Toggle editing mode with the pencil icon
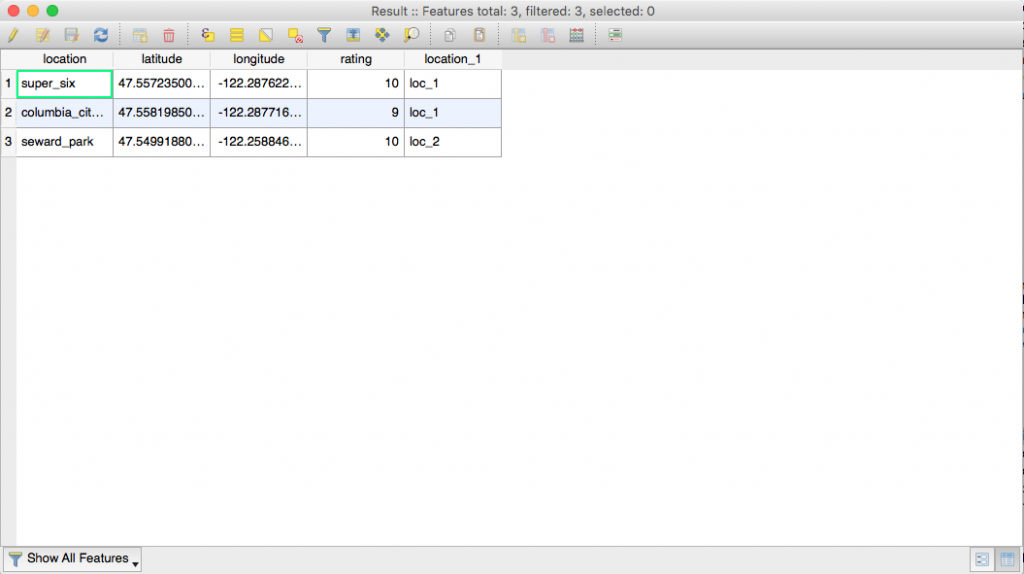1024x574 pixels. [x=13, y=35]
